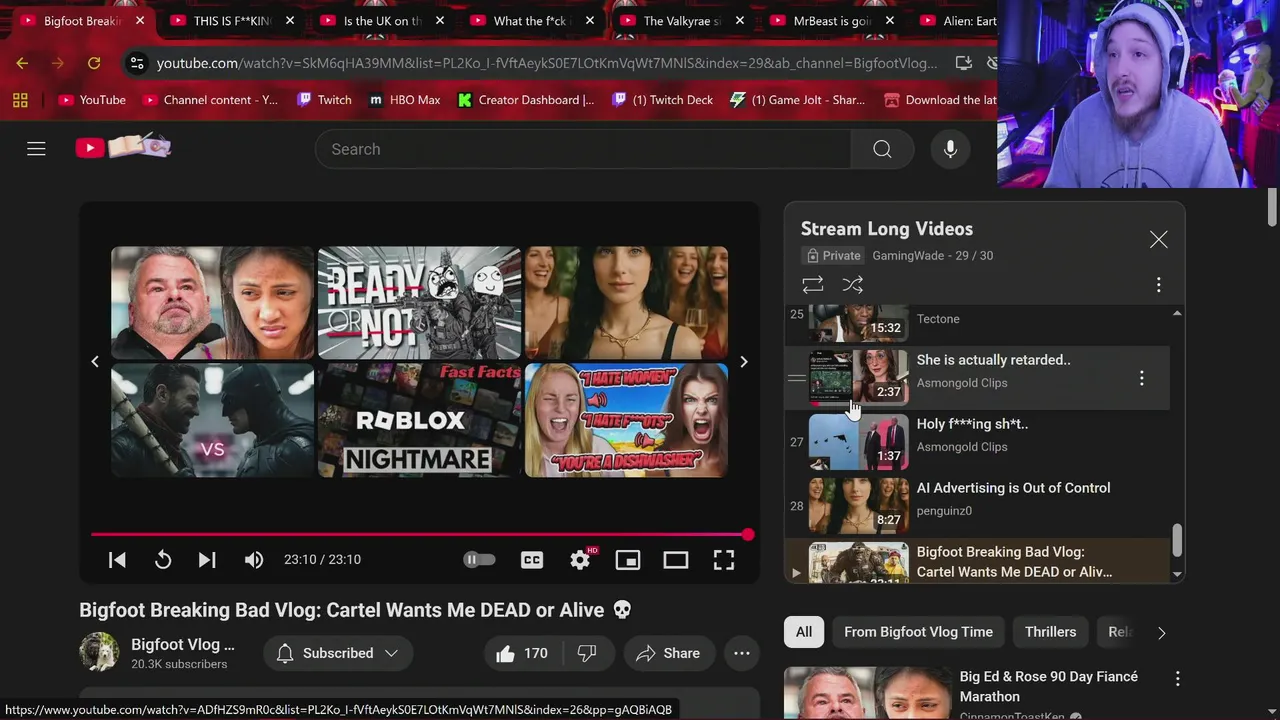Image resolution: width=1280 pixels, height=720 pixels.
Task: Dislike the video thumbs down
Action: click(x=587, y=653)
